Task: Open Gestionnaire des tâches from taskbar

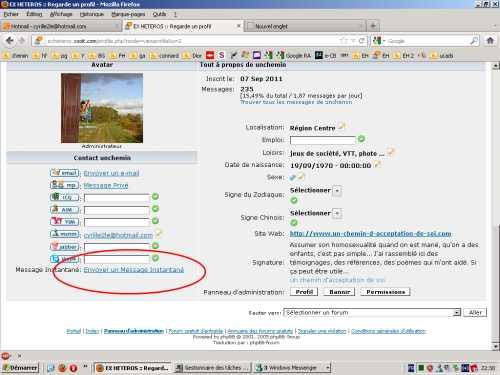Action: 212,368
